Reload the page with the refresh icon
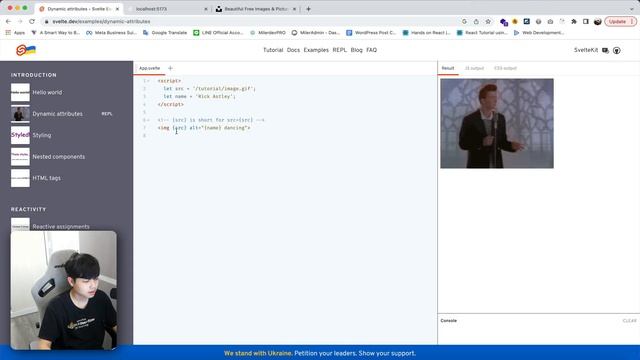This screenshot has width=640, height=360. 32,21
